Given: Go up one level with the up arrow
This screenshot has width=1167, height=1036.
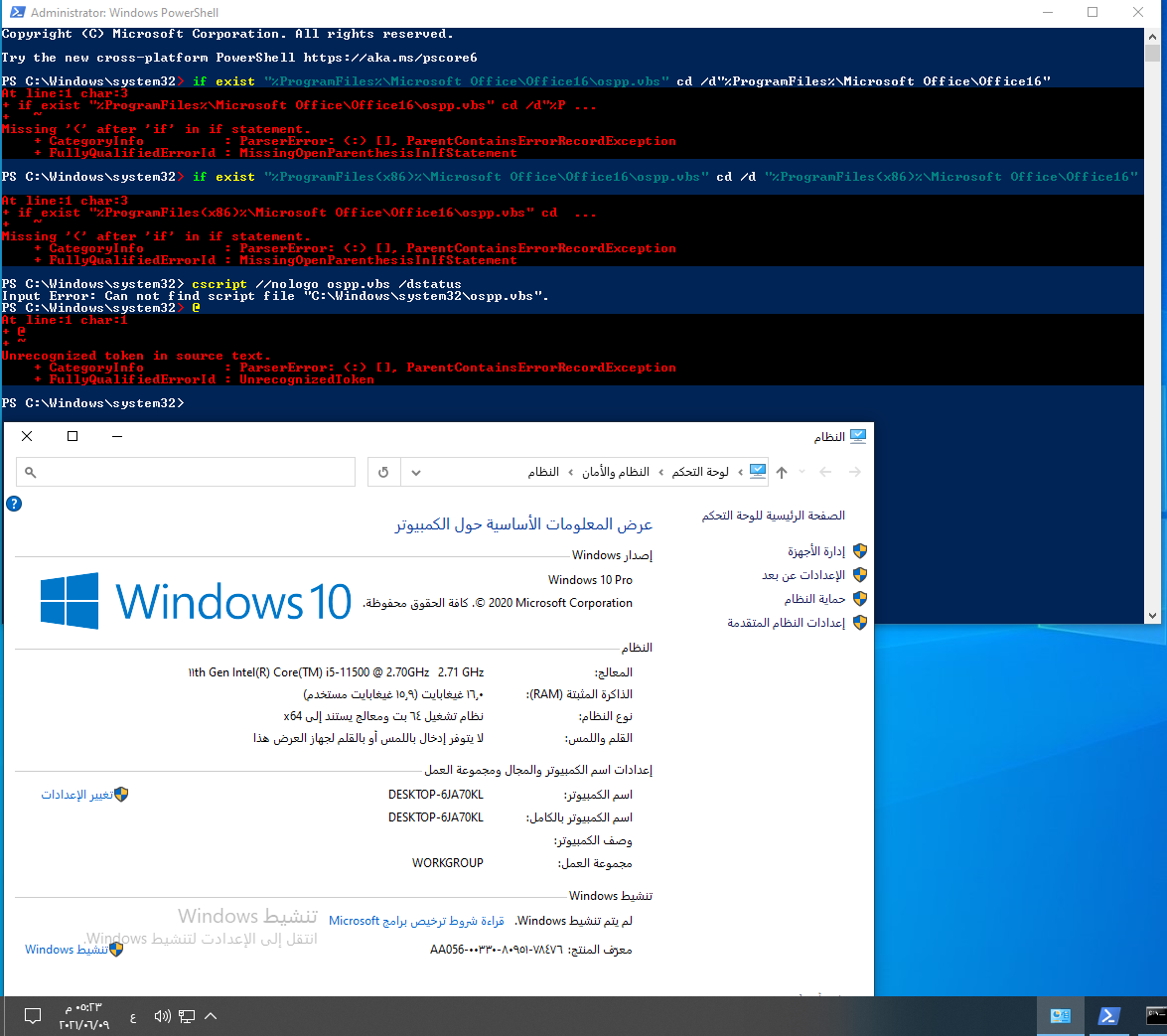Looking at the screenshot, I should tap(782, 472).
